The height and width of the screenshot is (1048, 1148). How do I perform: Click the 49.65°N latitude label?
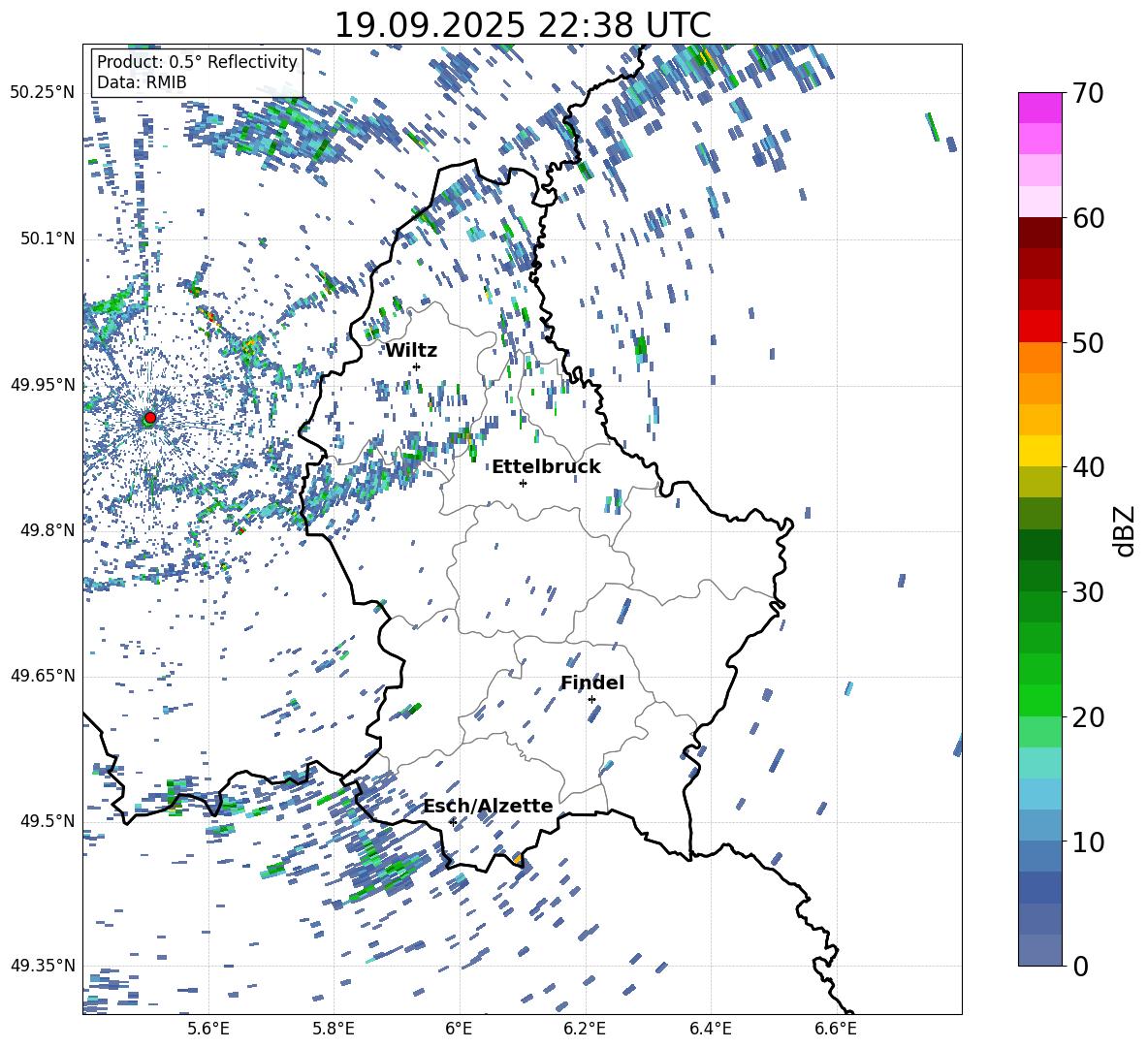coord(43,676)
